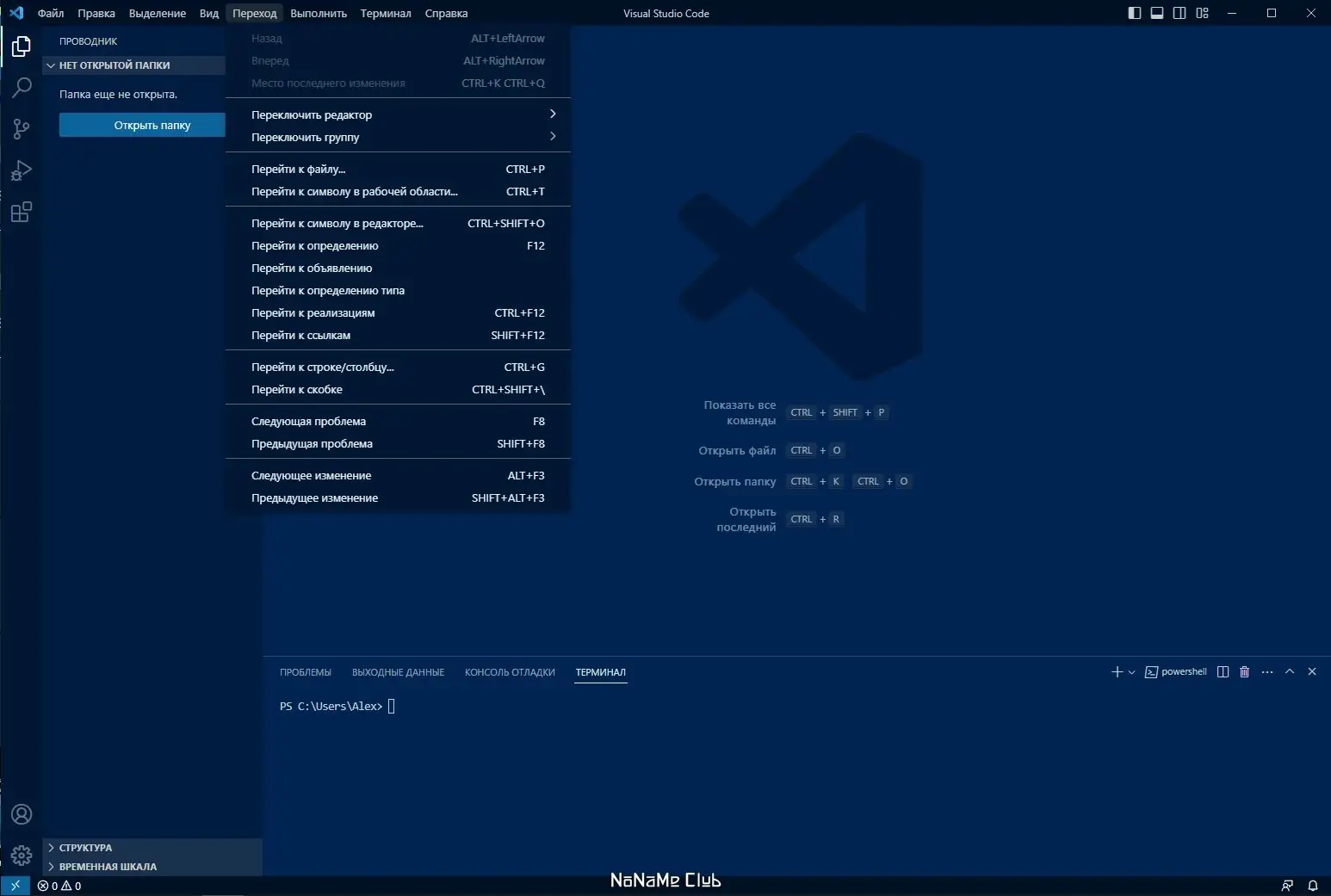Switch to ПРОБЛЕМЫ tab
The width and height of the screenshot is (1331, 896).
pyautogui.click(x=306, y=672)
